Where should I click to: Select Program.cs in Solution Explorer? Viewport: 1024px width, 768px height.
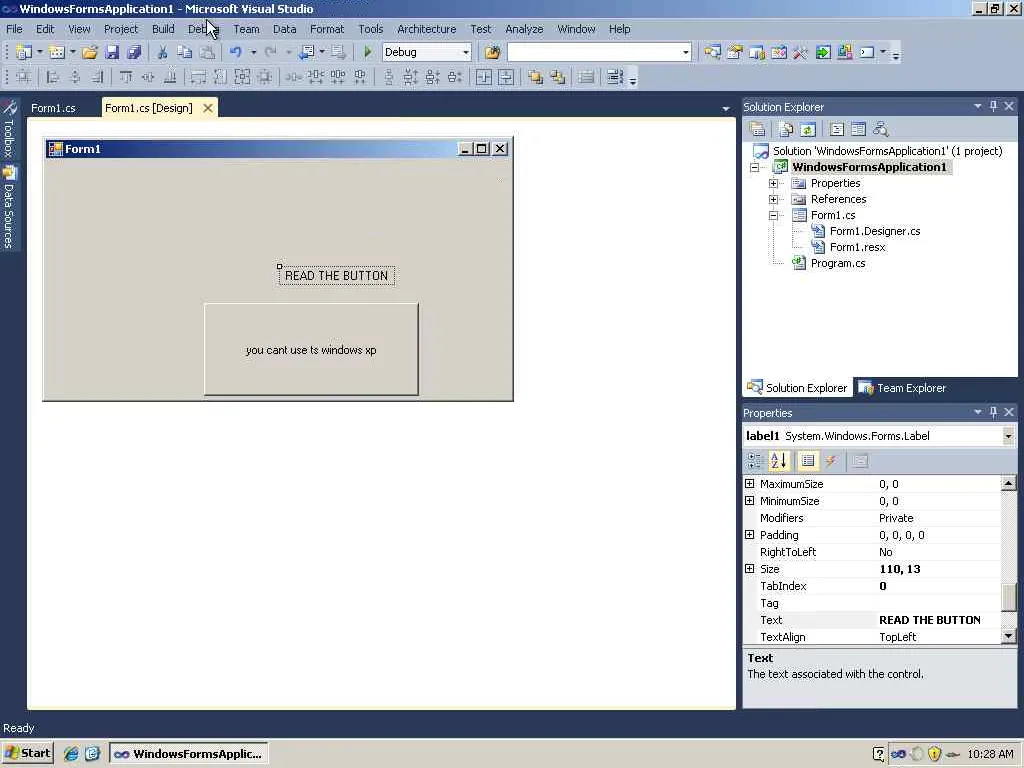click(838, 263)
